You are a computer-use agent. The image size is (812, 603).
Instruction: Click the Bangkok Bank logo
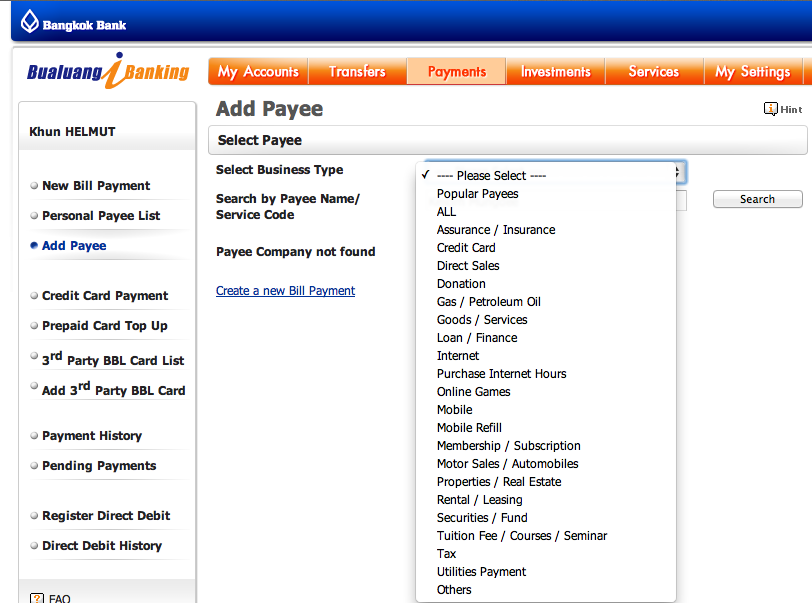[73, 23]
